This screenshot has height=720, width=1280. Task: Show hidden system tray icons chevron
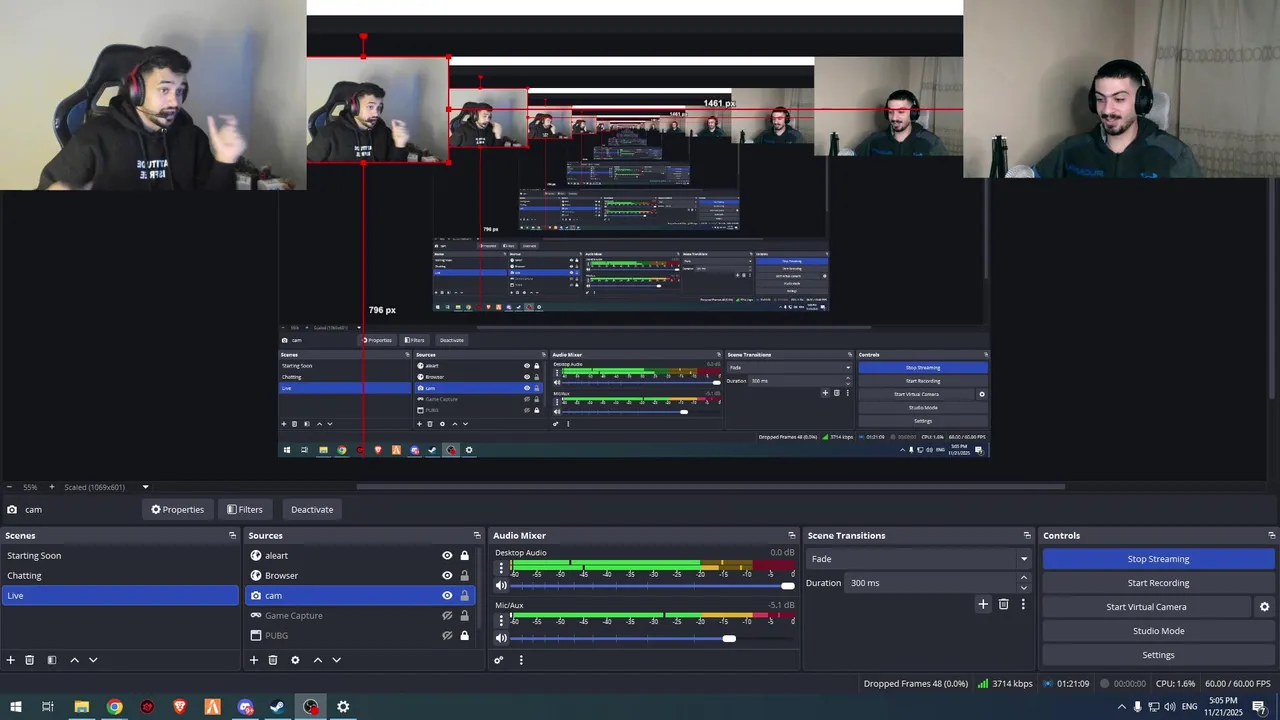click(x=1121, y=707)
